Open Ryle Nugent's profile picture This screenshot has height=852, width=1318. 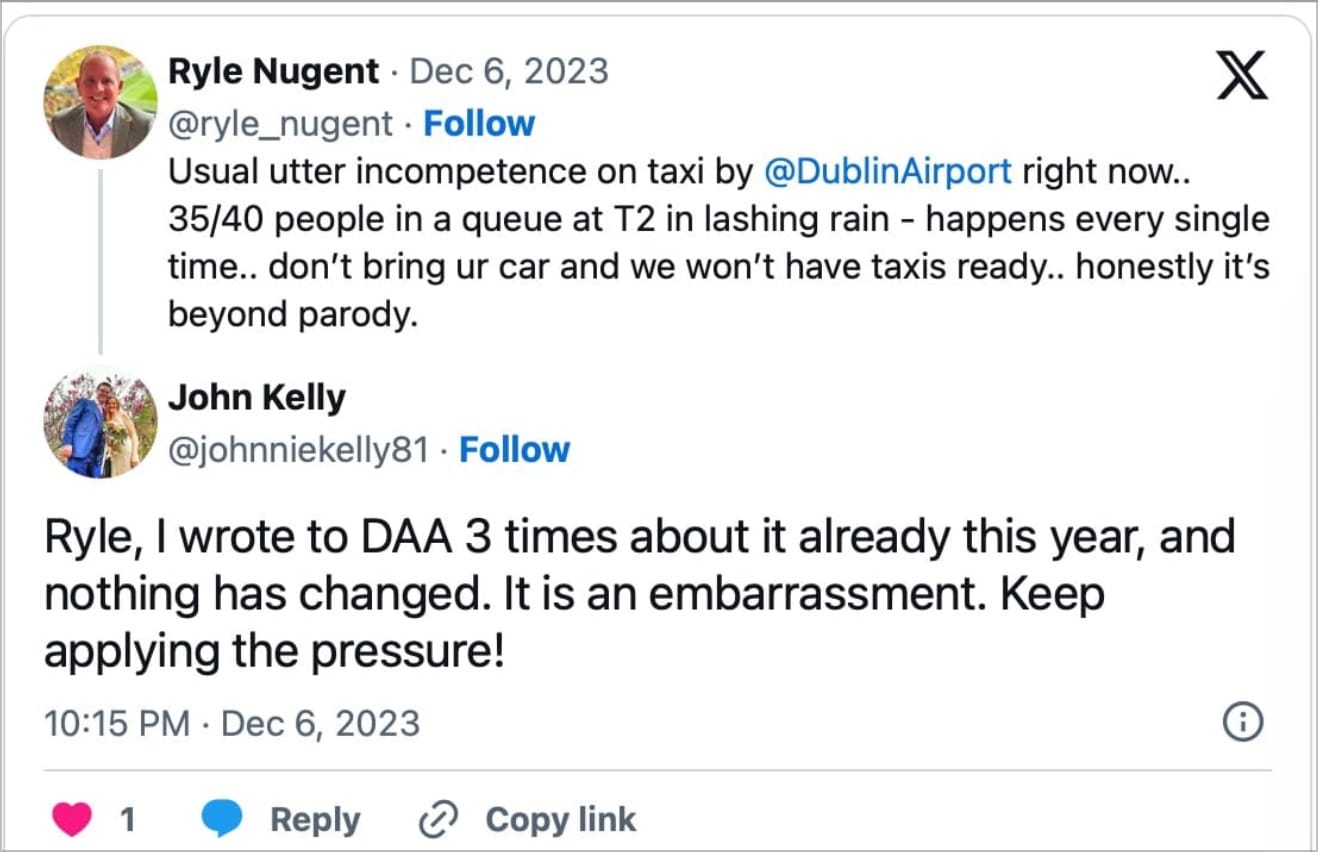click(100, 101)
